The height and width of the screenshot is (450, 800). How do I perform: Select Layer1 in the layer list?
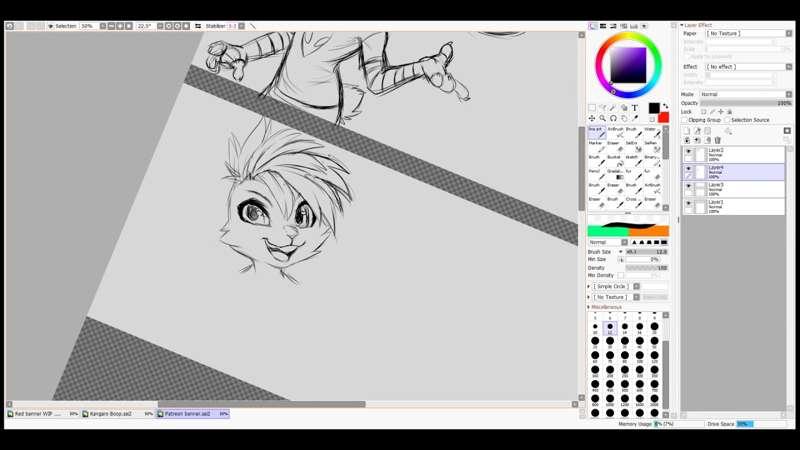click(x=734, y=206)
